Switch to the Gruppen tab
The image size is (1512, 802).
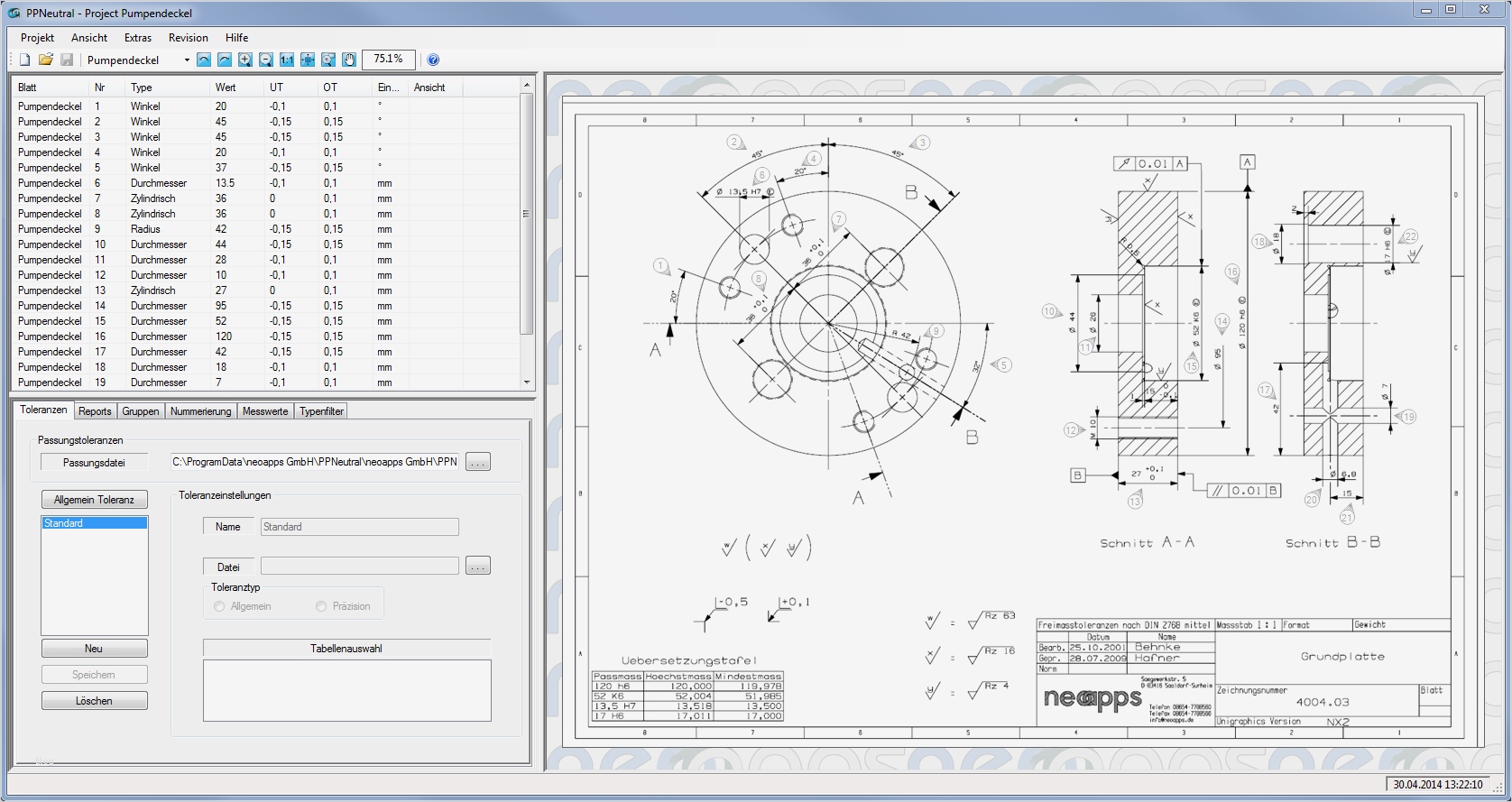(x=141, y=411)
